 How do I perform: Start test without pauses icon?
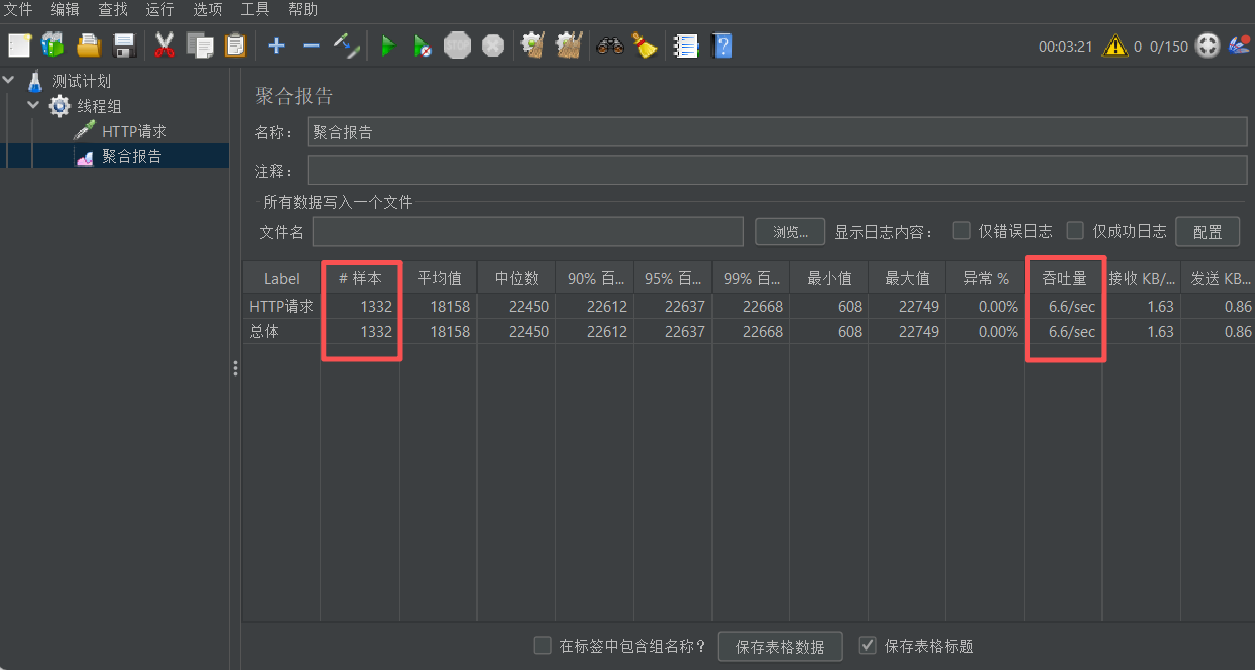[421, 45]
